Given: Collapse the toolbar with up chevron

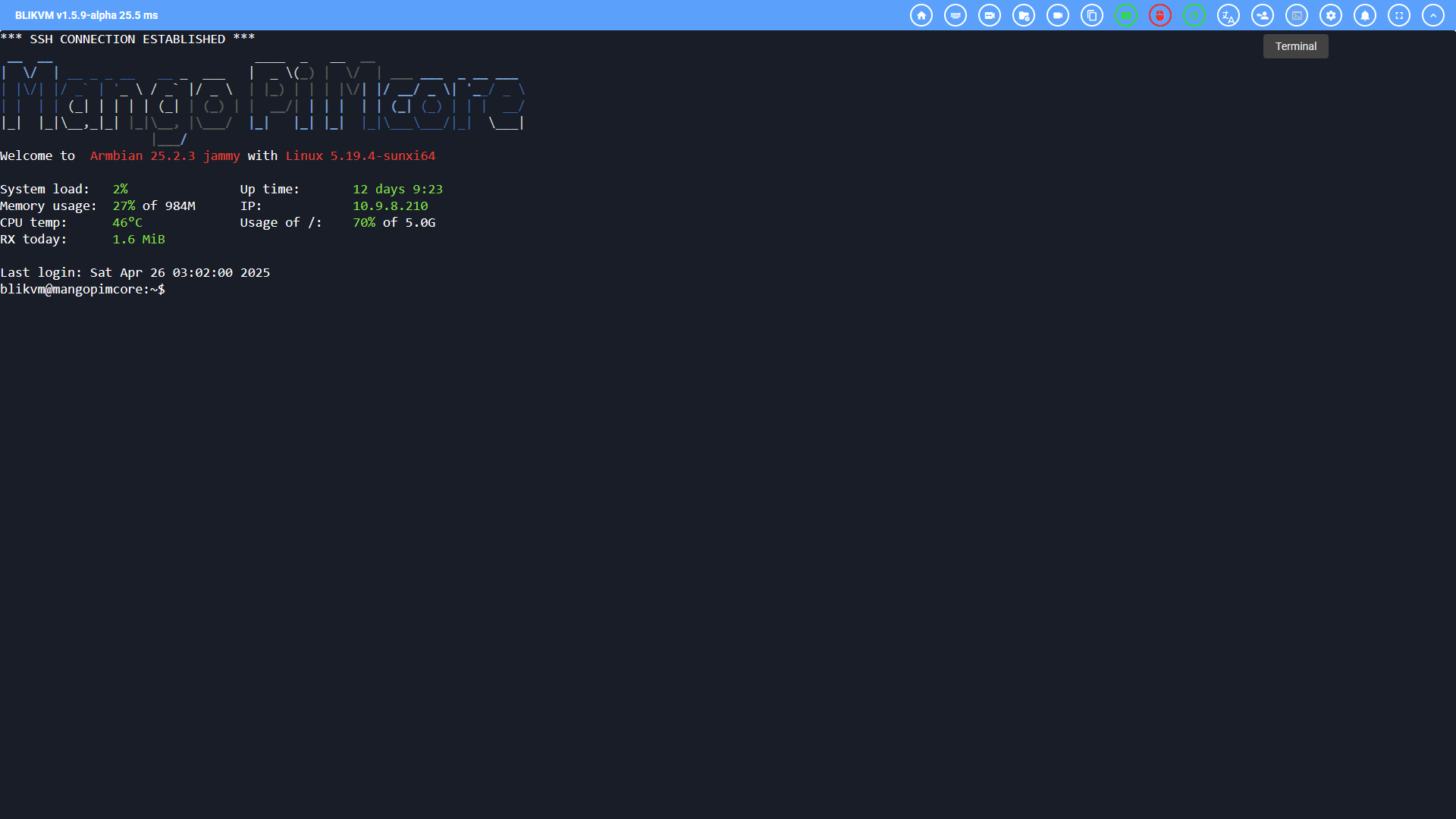Looking at the screenshot, I should [1433, 15].
